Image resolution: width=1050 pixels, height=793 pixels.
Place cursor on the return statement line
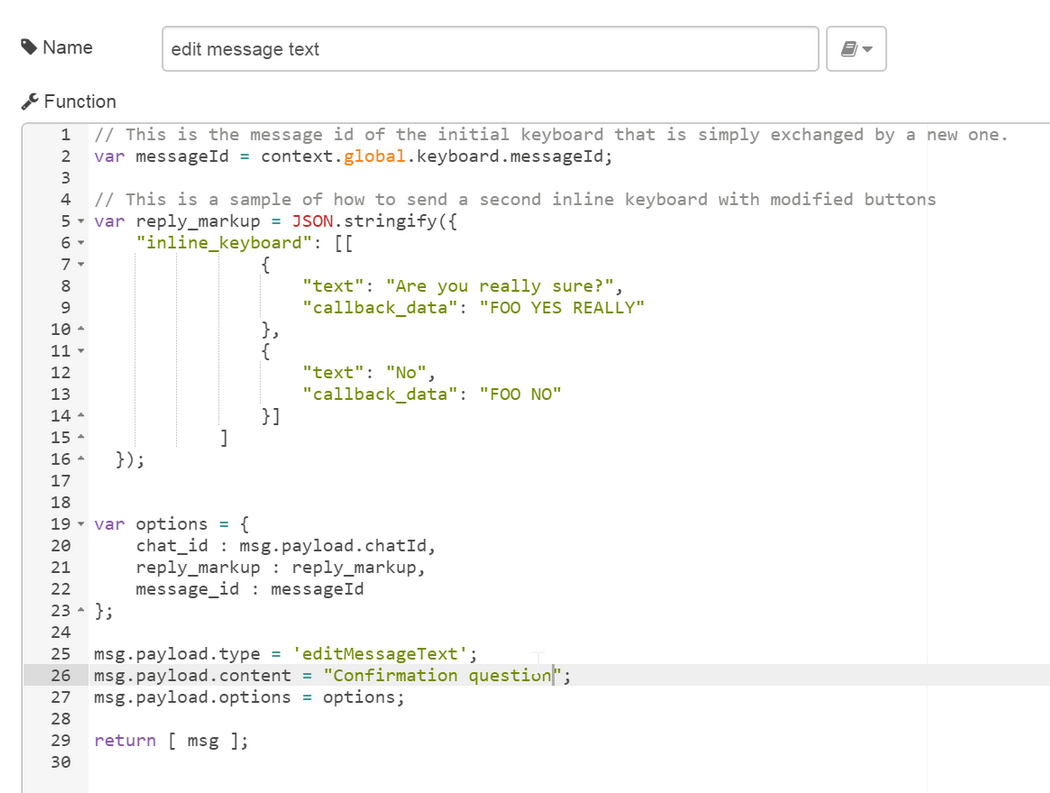coord(170,740)
